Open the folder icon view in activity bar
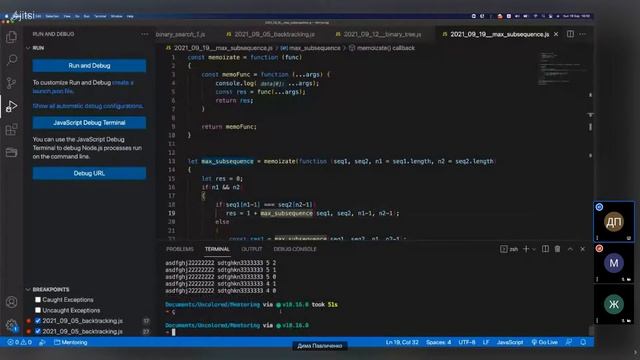The width and height of the screenshot is (640, 360). coord(11,152)
